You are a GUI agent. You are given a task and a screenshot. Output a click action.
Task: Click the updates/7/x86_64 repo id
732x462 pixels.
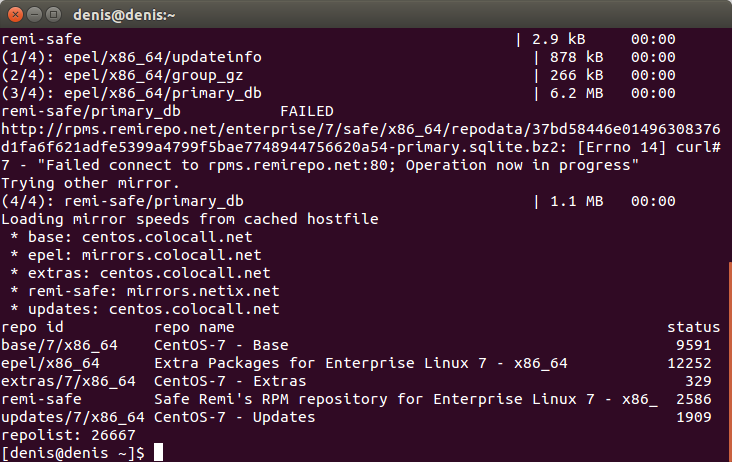(73, 417)
